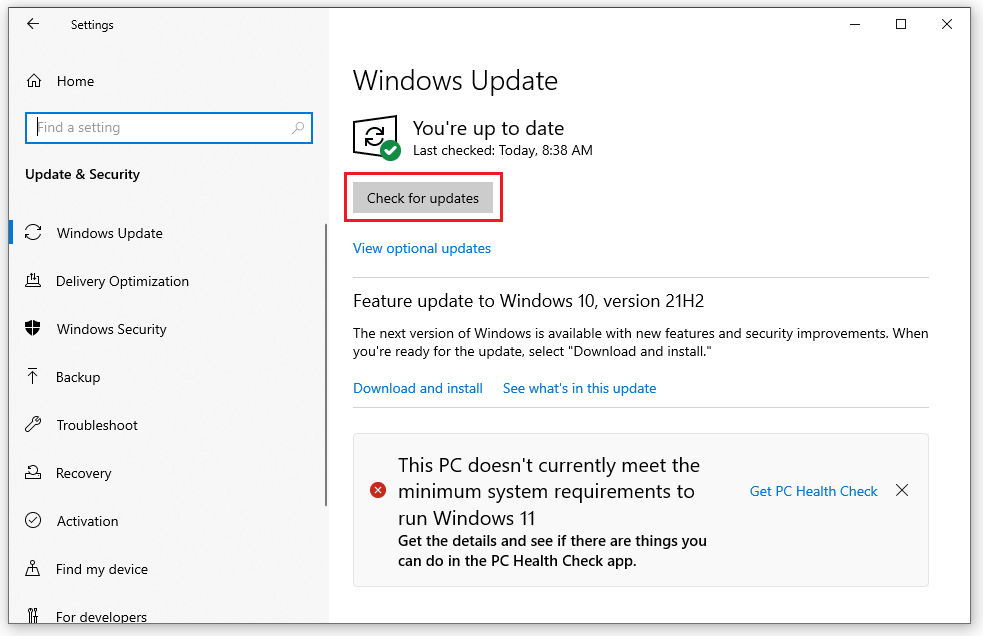Click the Troubleshoot wrench icon
The height and width of the screenshot is (636, 983).
(x=33, y=425)
